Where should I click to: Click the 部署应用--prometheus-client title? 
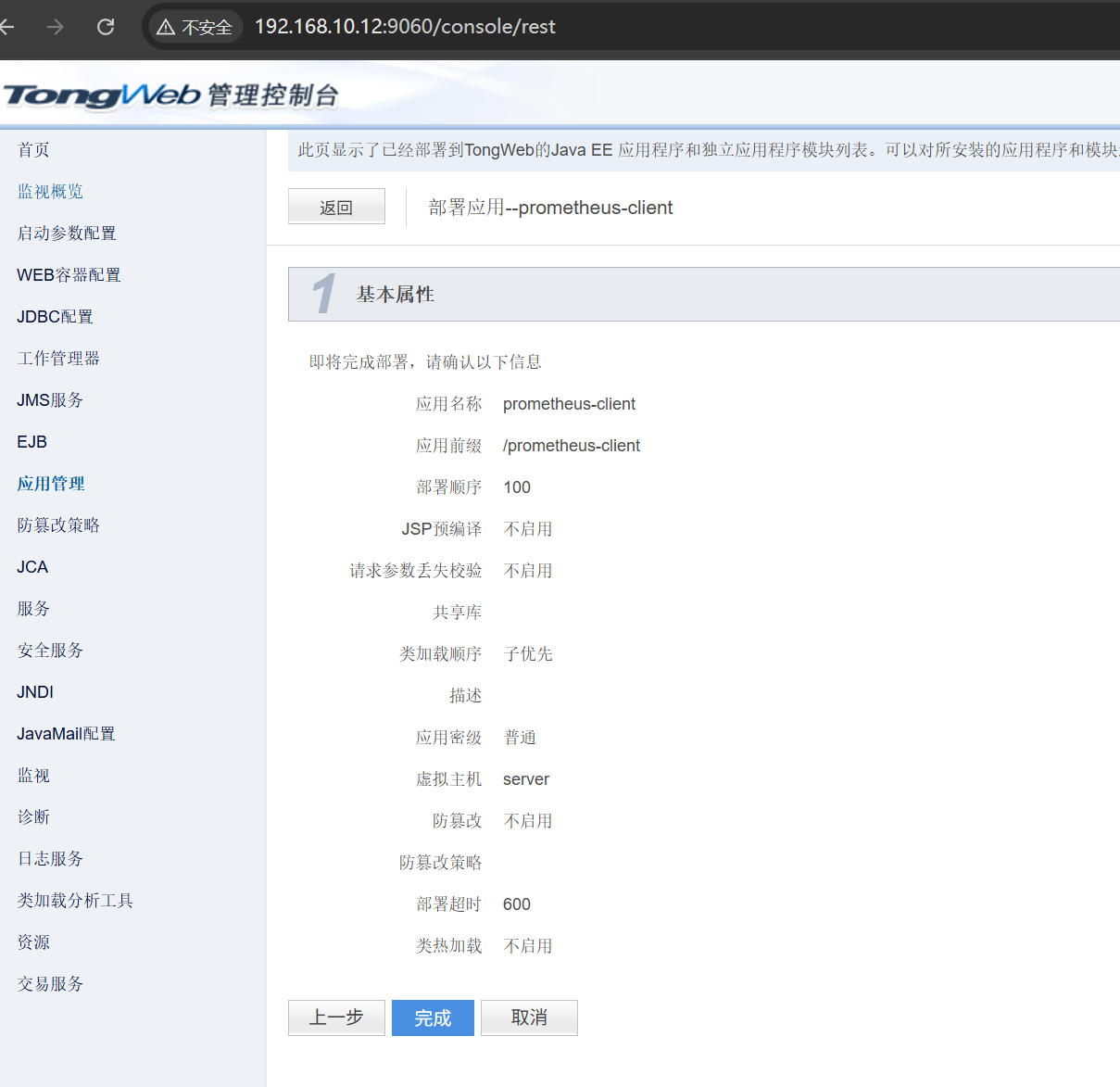pyautogui.click(x=550, y=208)
